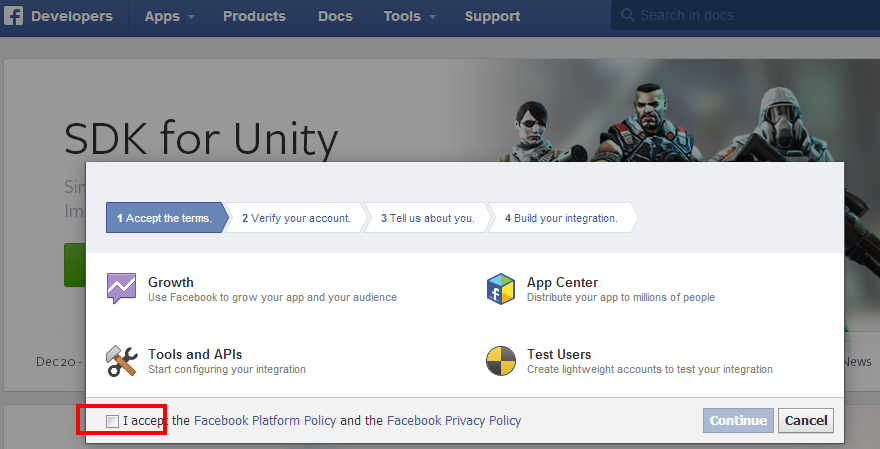The image size is (880, 449).
Task: Select step 1 Accept the terms
Action: click(167, 218)
